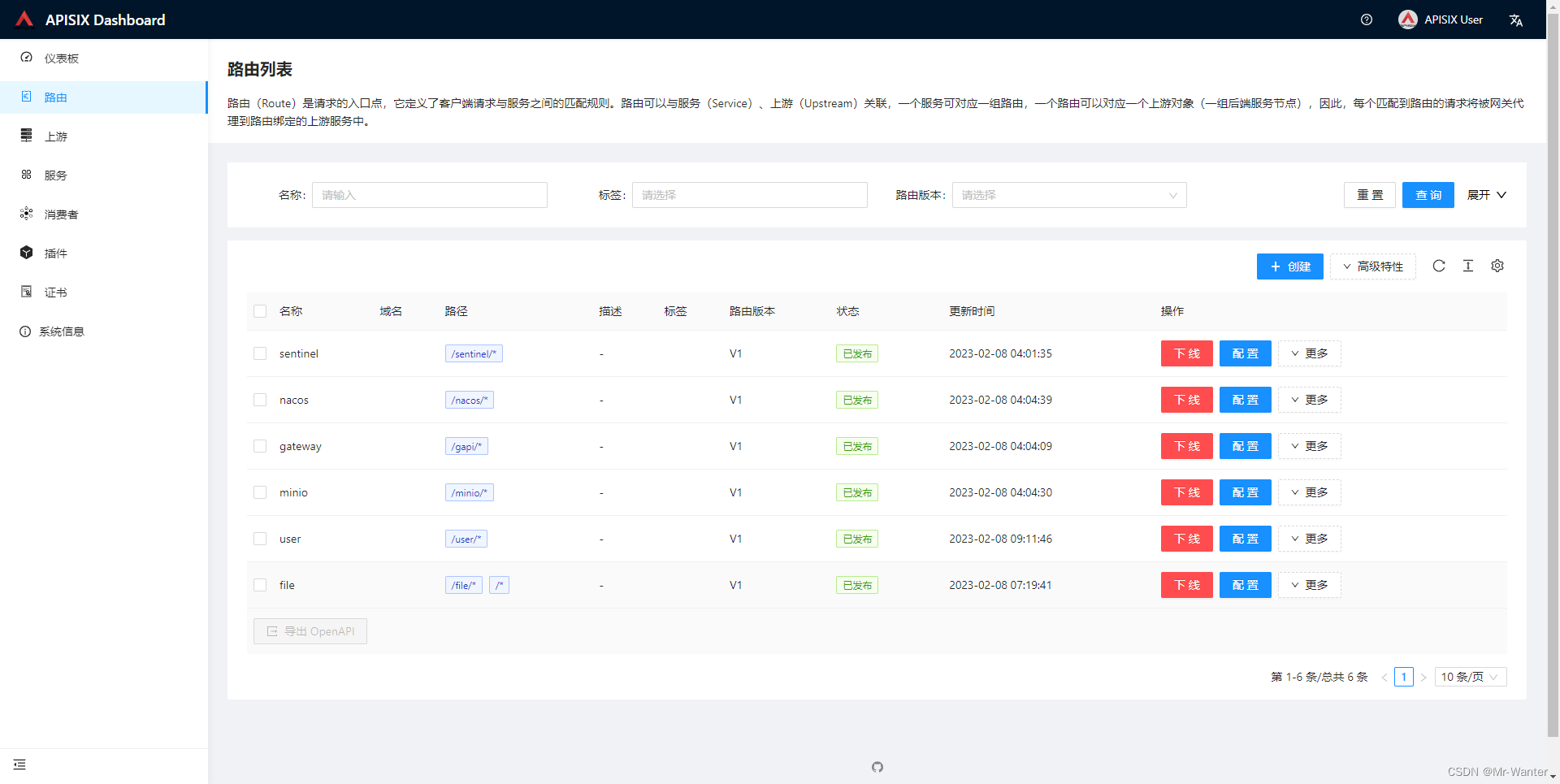This screenshot has width=1560, height=784.
Task: Click the /* path tag in file row
Action: coord(499,585)
